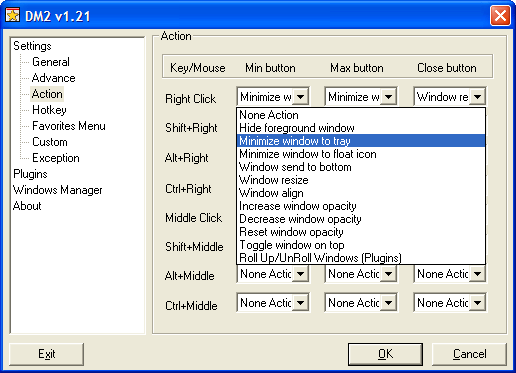516x373 pixels.
Task: Click the Ctrl+Right row label
Action: (x=188, y=189)
